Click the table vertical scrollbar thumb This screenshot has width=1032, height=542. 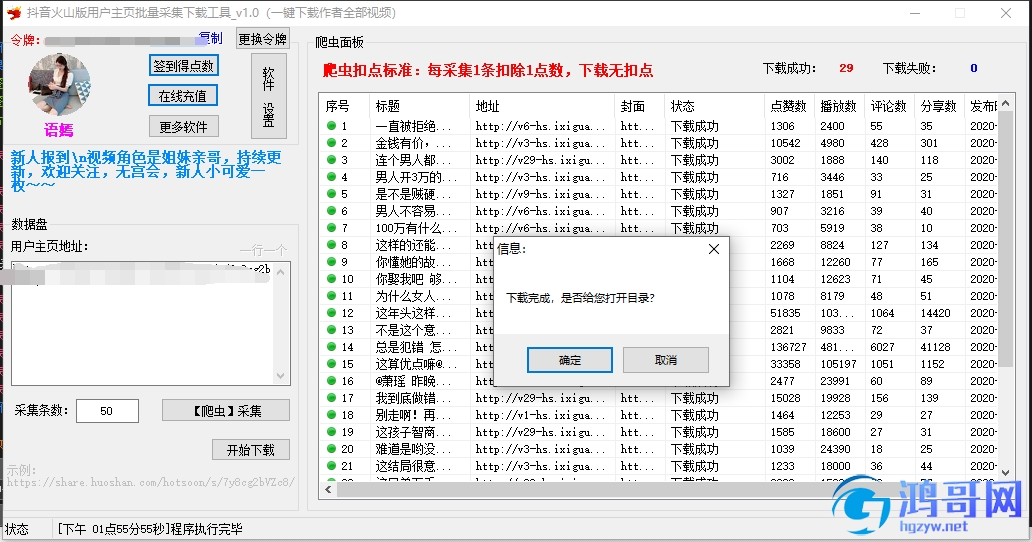1005,238
